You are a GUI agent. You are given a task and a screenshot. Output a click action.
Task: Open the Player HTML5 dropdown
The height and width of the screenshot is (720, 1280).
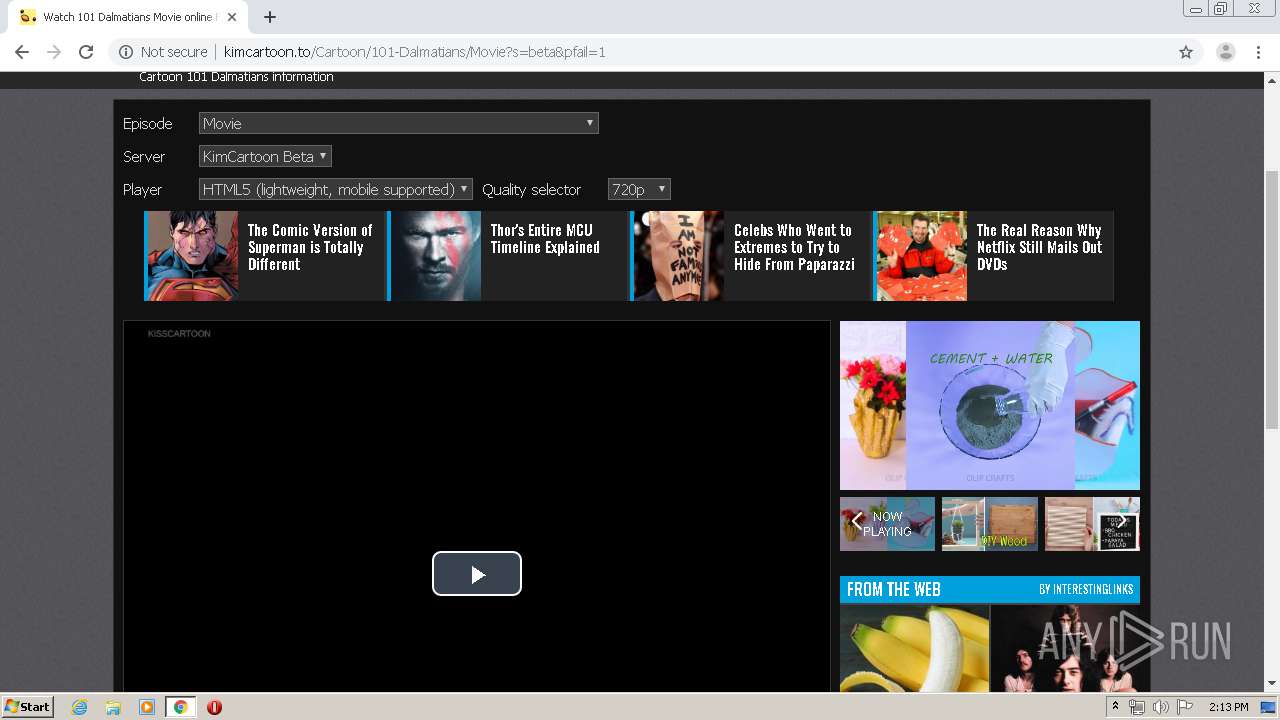pos(335,189)
